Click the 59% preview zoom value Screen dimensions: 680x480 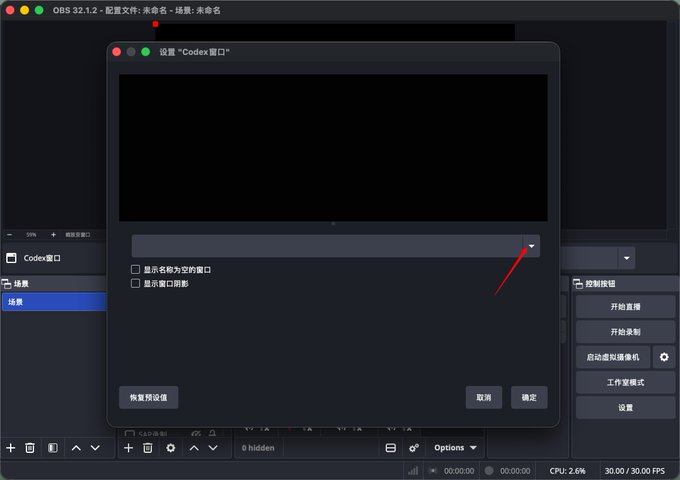pos(31,235)
